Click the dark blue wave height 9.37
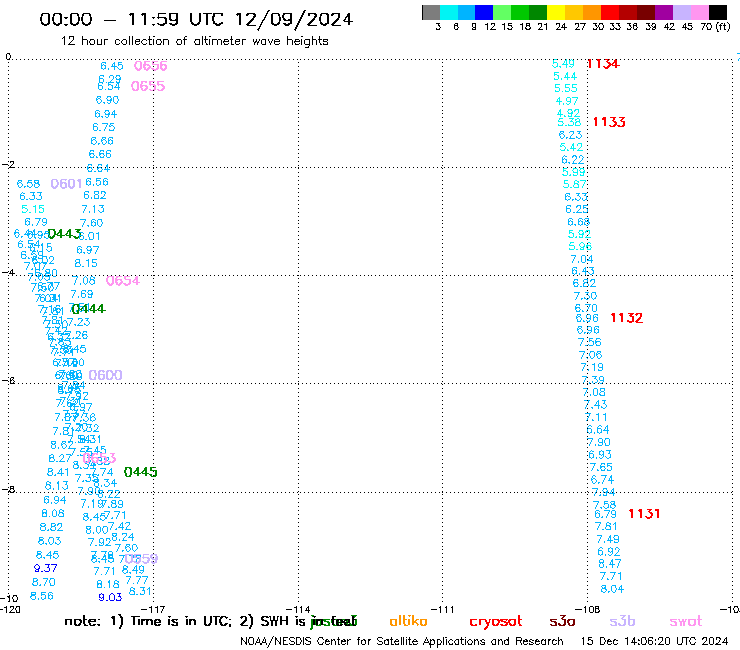 coord(45,568)
